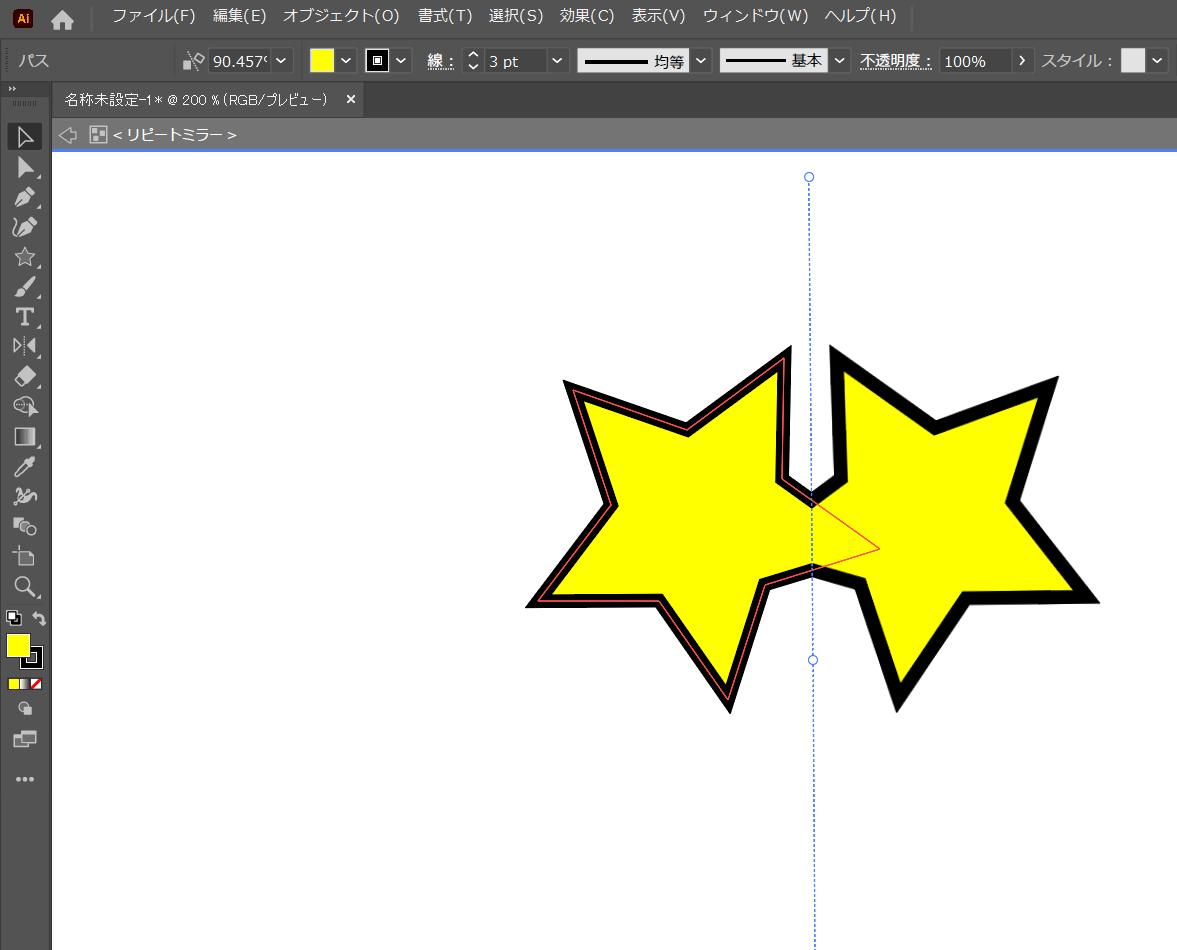The image size is (1177, 950).
Task: Choose the Star shape tool
Action: pyautogui.click(x=25, y=257)
